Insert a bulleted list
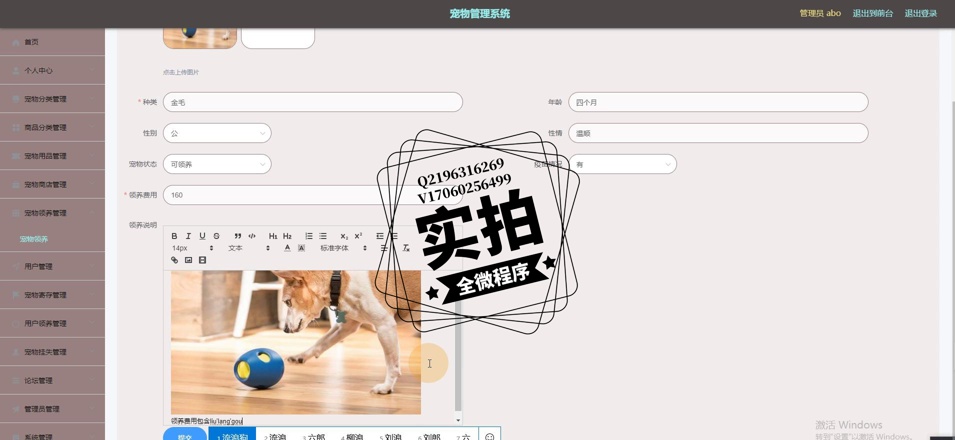Viewport: 955px width, 440px height. tap(323, 236)
